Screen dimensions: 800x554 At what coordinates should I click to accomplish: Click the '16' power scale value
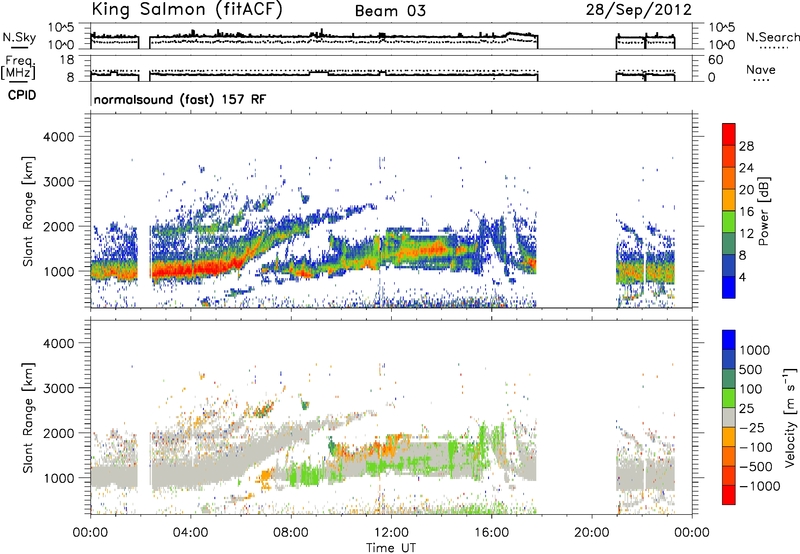[x=746, y=212]
